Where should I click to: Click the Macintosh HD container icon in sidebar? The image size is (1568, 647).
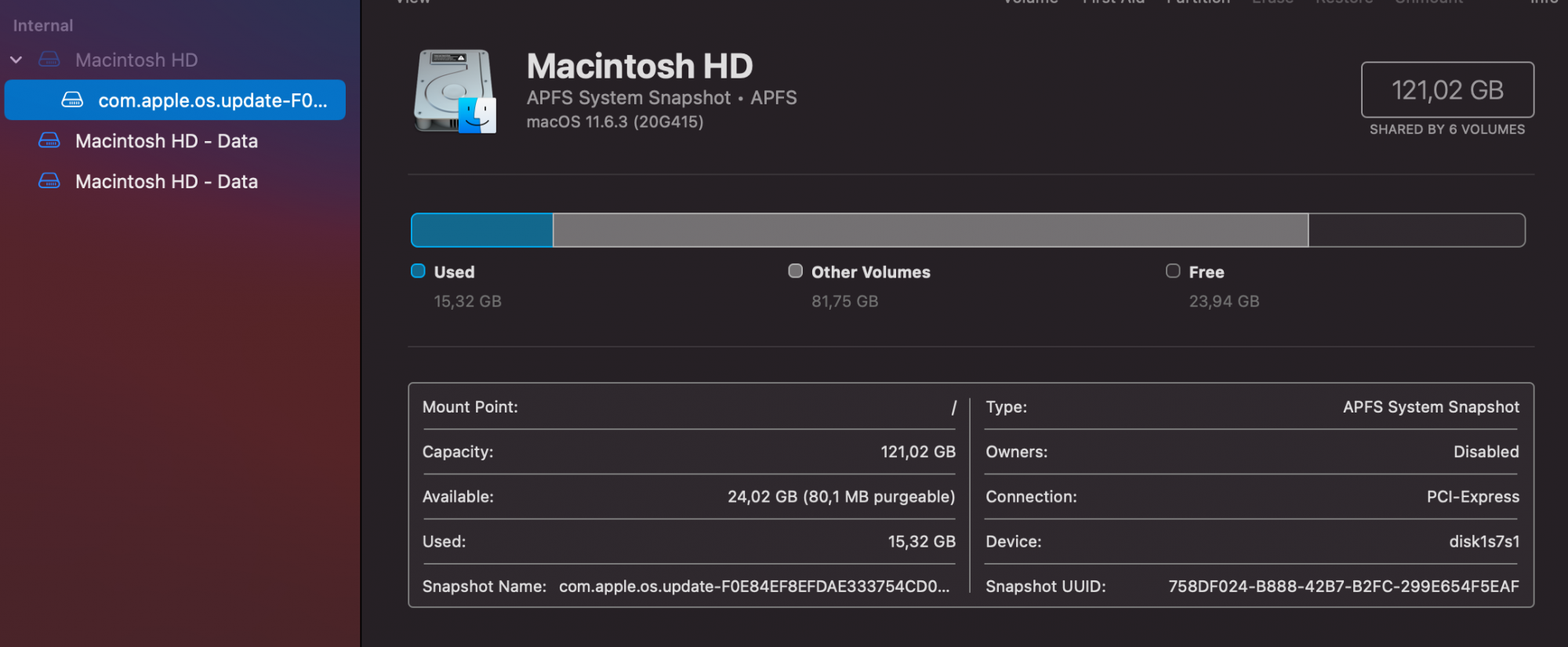click(49, 60)
